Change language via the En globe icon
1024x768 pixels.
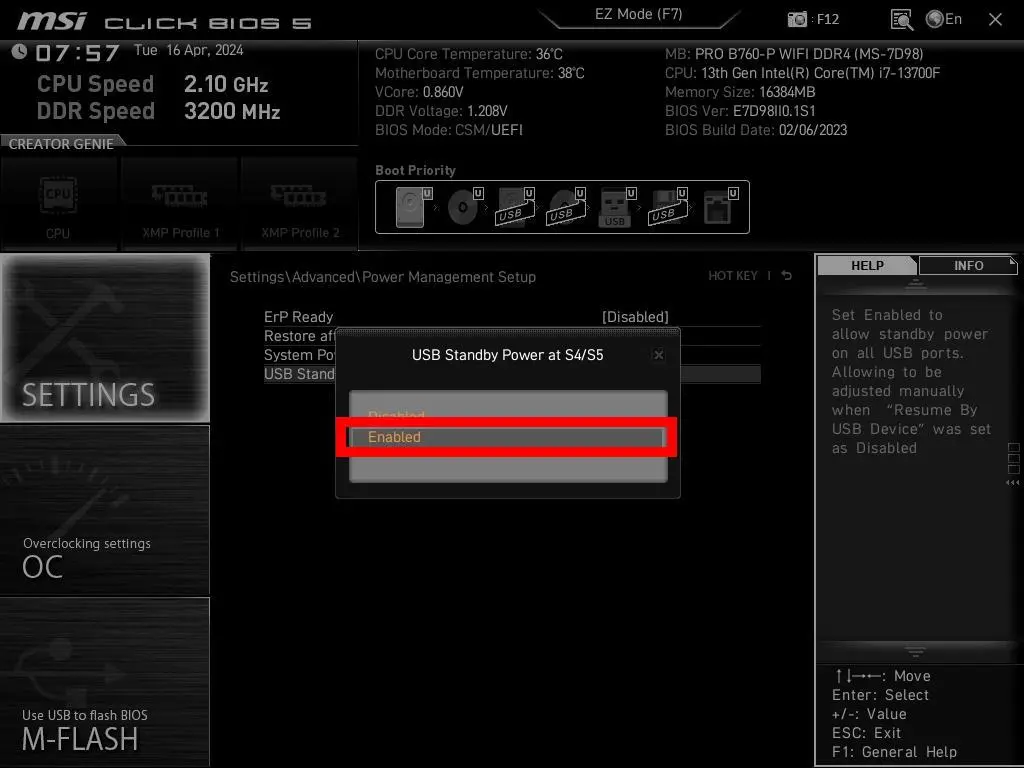(944, 19)
